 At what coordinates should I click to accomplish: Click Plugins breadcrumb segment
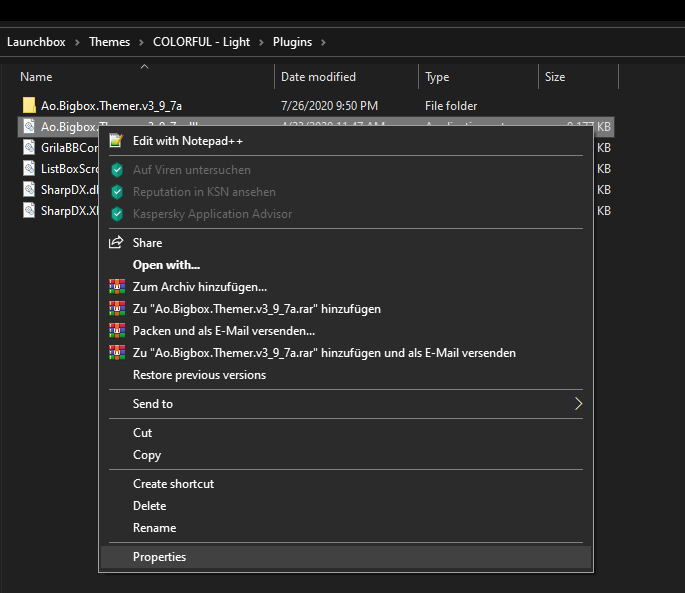(292, 42)
